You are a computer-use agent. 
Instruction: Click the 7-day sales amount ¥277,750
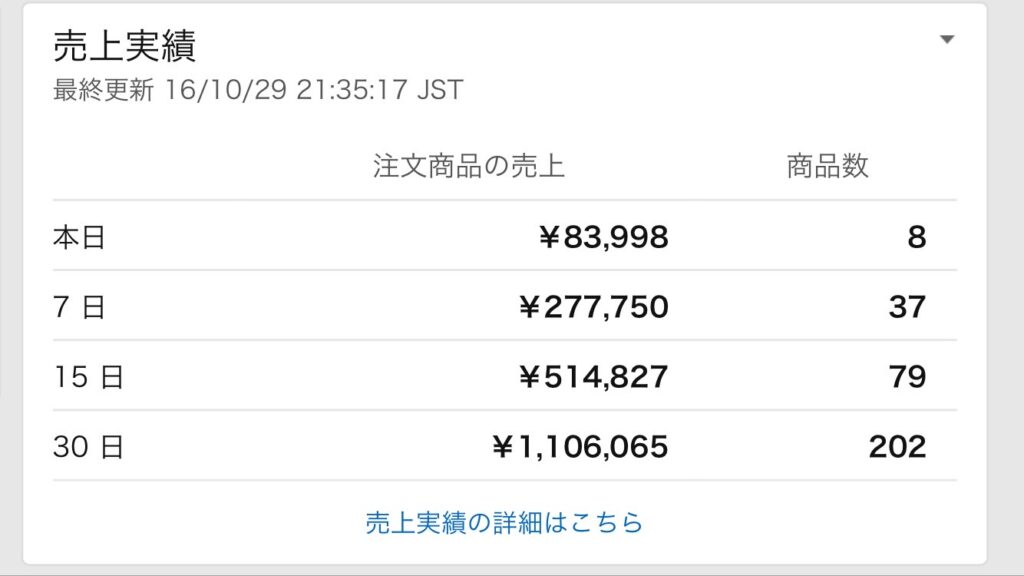[x=594, y=307]
